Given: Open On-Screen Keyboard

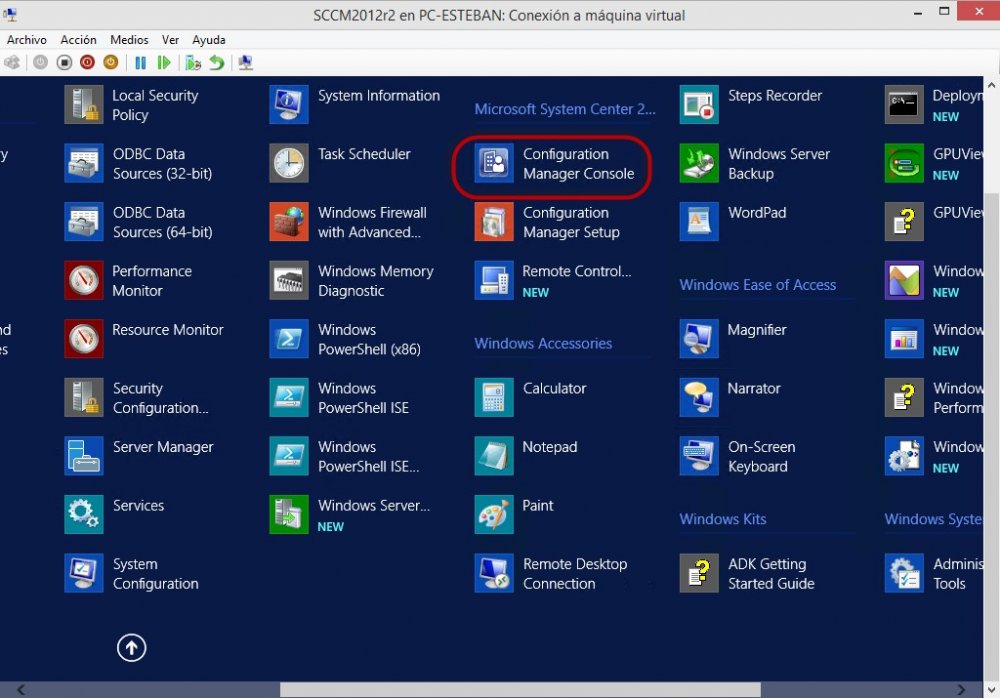Looking at the screenshot, I should (738, 456).
